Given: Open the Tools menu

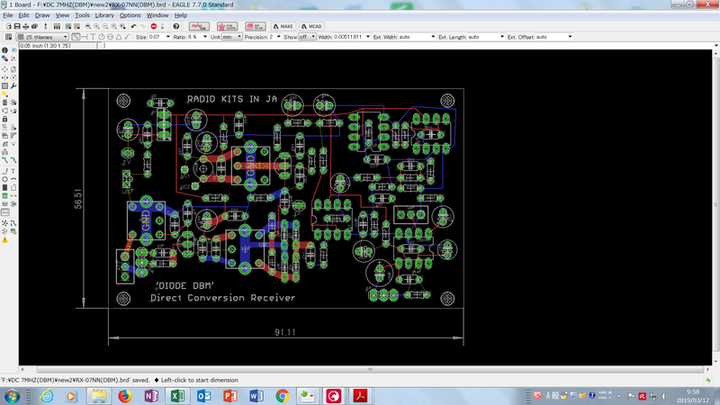Looking at the screenshot, I should [82, 16].
